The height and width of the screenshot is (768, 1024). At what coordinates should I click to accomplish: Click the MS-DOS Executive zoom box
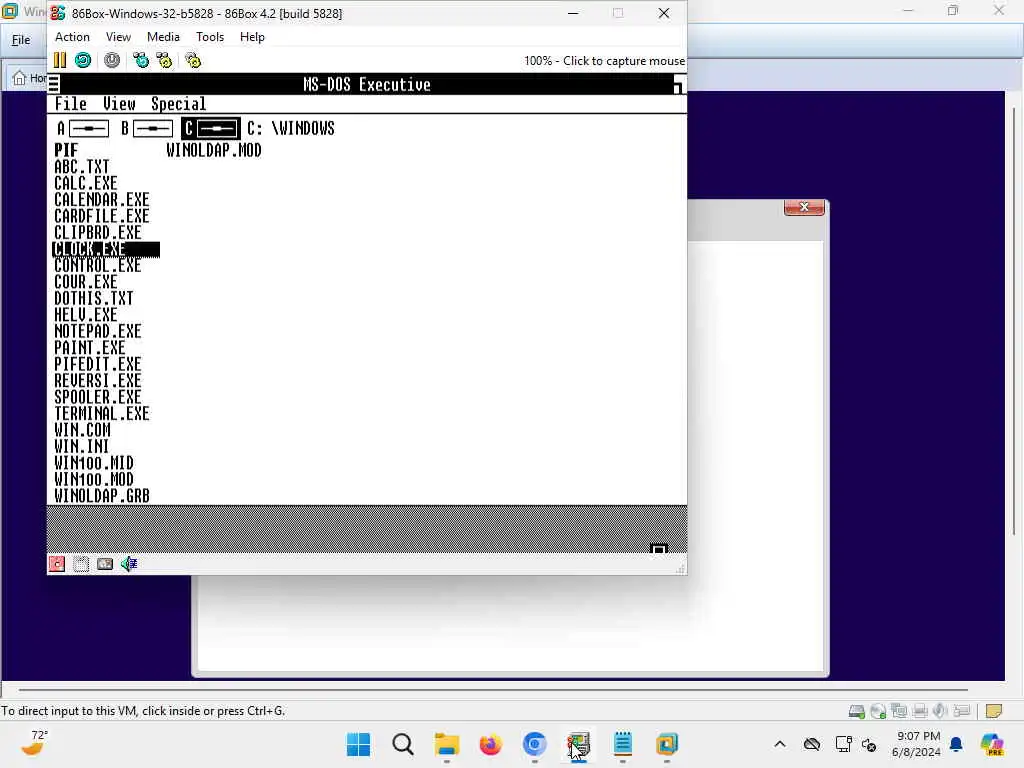679,84
